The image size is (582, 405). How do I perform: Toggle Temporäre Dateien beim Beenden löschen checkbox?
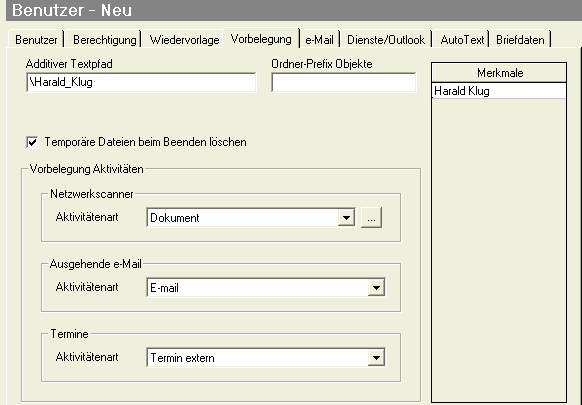32,142
